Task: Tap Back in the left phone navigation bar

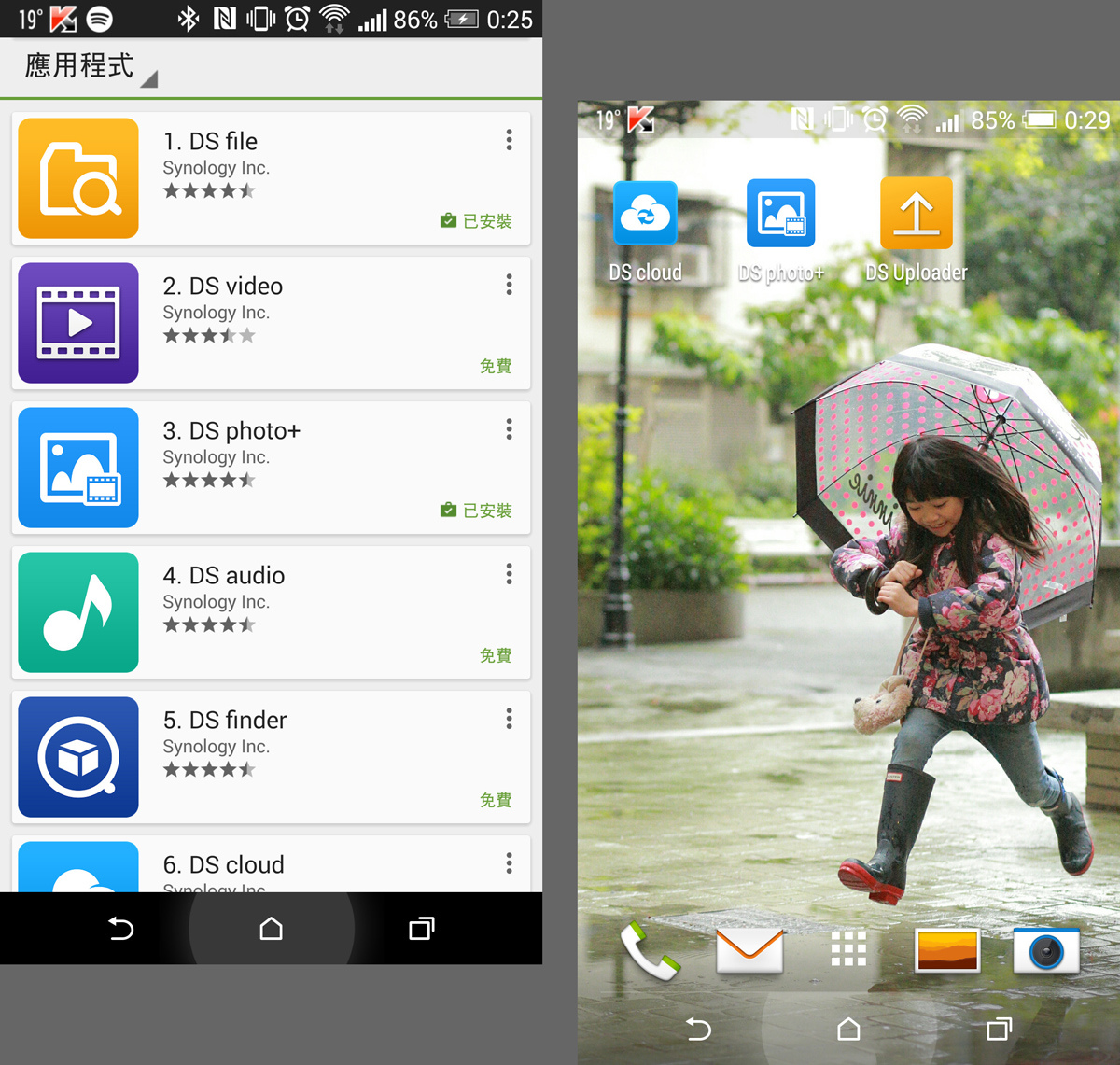Action: tap(121, 929)
